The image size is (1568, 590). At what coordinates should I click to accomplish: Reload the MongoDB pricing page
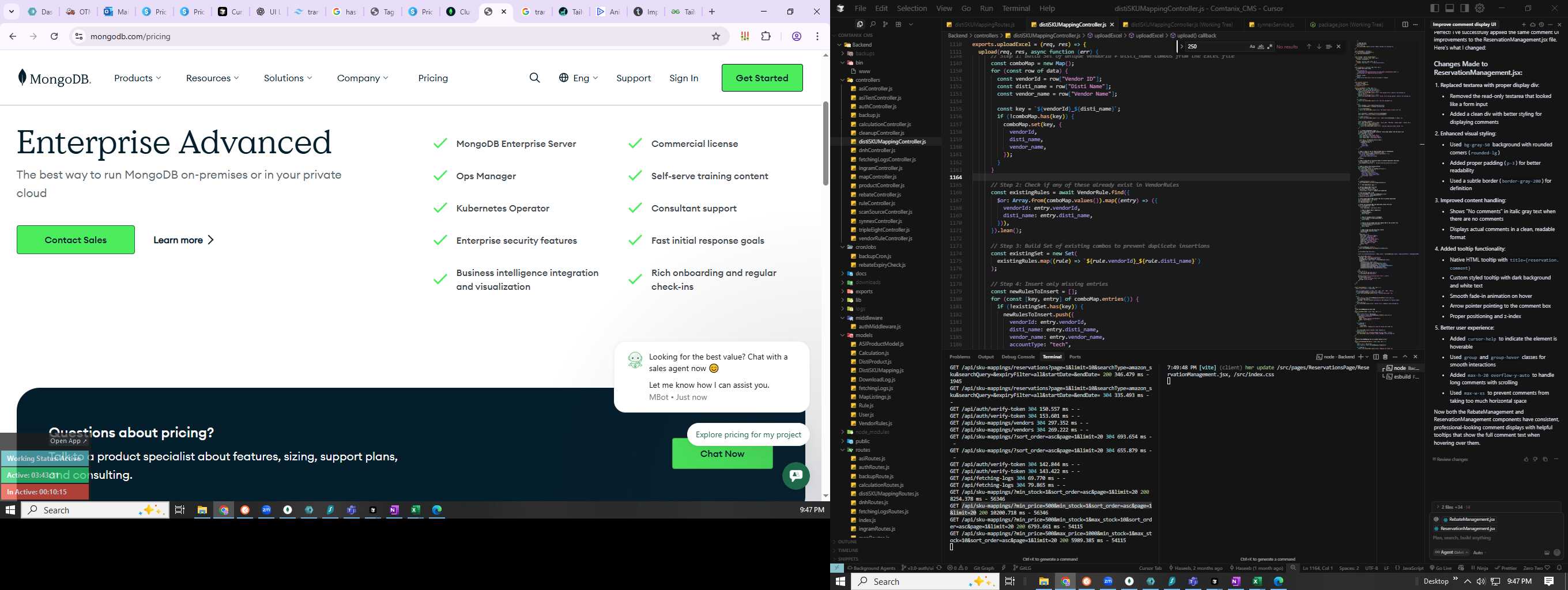tap(54, 36)
